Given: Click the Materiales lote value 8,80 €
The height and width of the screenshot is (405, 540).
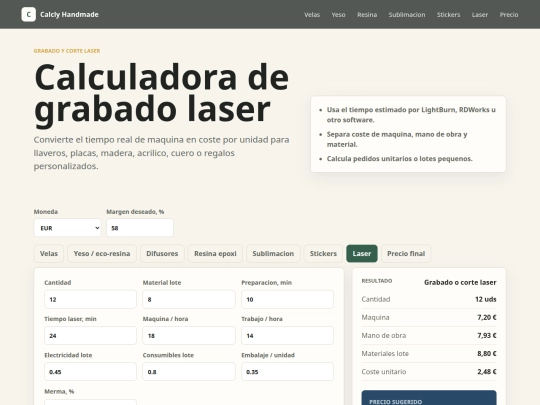Looking at the screenshot, I should (x=487, y=353).
